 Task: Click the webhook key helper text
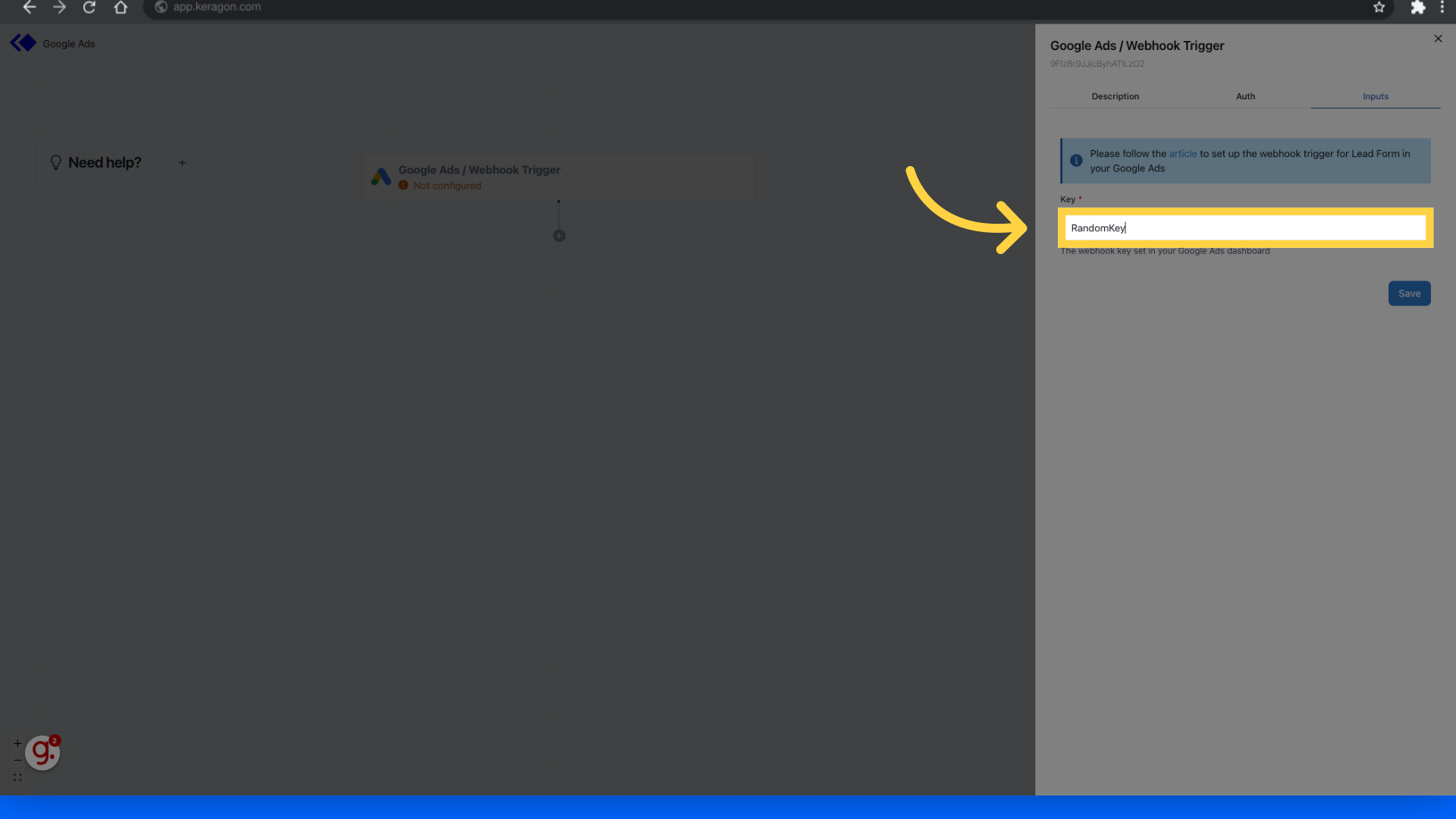tap(1165, 251)
